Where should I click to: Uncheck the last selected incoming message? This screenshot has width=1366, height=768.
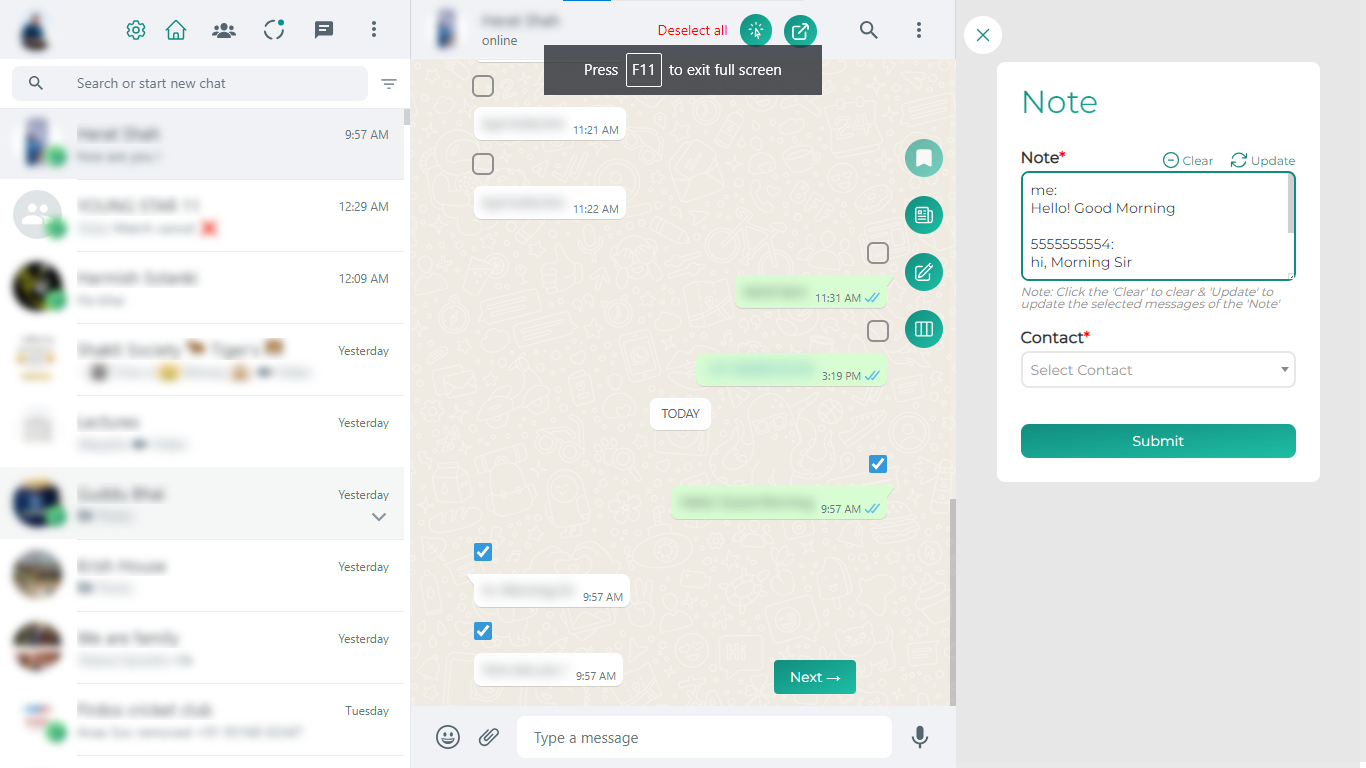coord(483,630)
